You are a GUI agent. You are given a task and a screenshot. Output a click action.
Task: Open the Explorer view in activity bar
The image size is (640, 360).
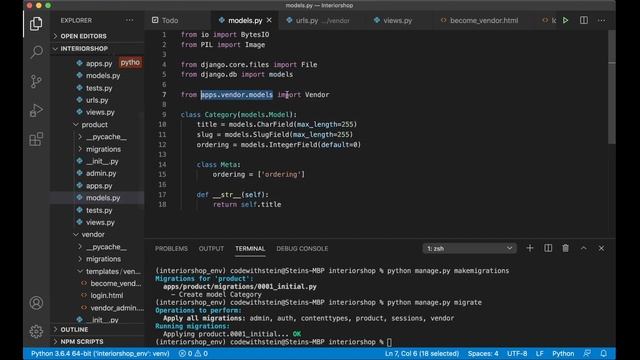pos(36,24)
